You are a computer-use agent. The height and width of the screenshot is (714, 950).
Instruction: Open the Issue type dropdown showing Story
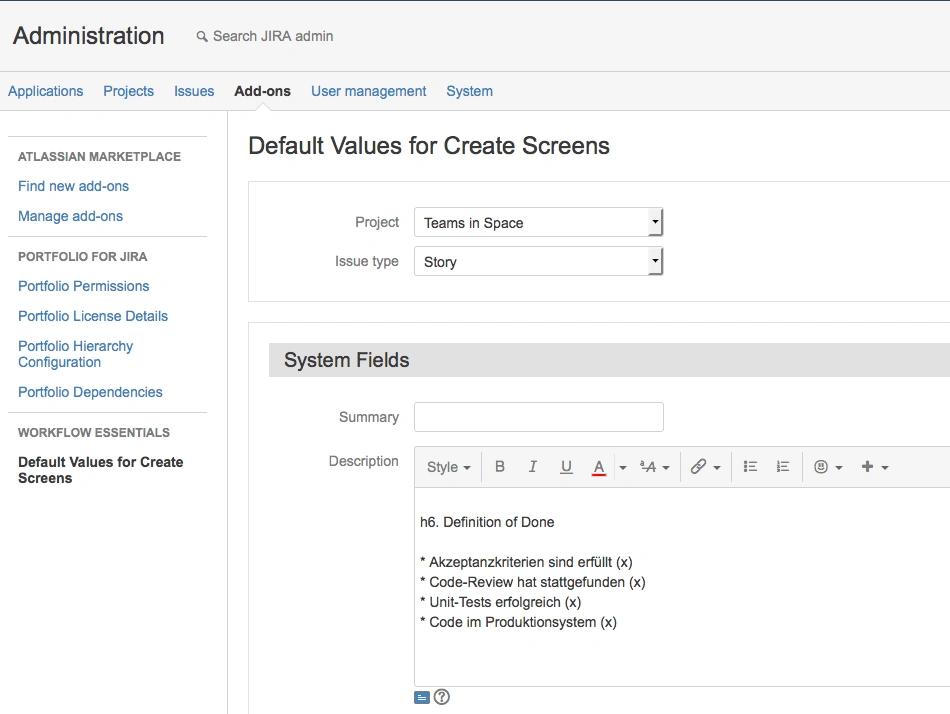(539, 261)
